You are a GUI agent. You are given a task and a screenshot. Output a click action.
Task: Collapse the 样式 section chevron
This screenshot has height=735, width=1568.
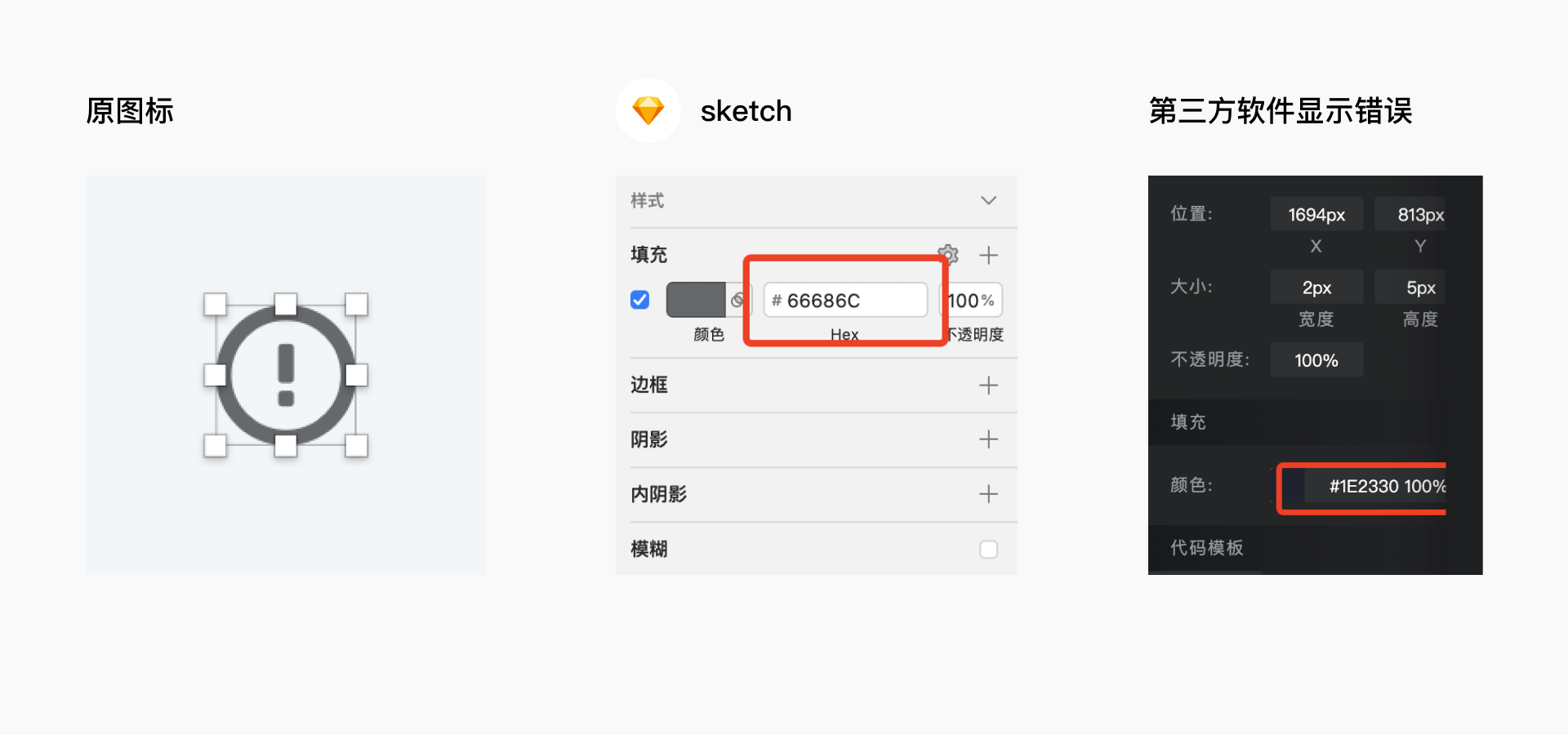tap(989, 201)
